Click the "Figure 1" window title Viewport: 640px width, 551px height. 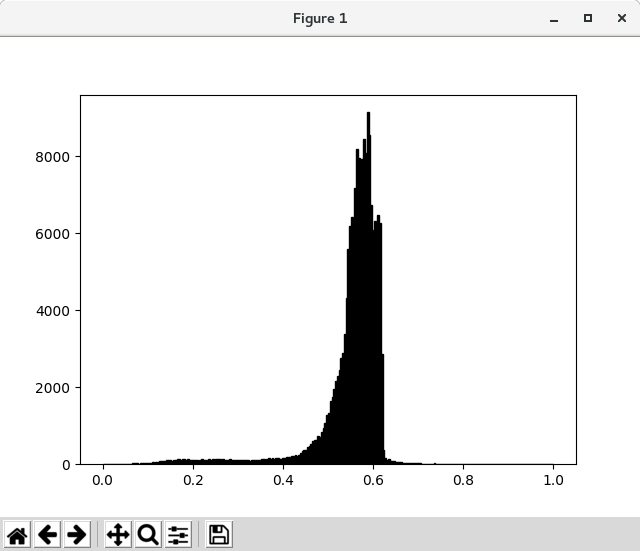point(320,18)
